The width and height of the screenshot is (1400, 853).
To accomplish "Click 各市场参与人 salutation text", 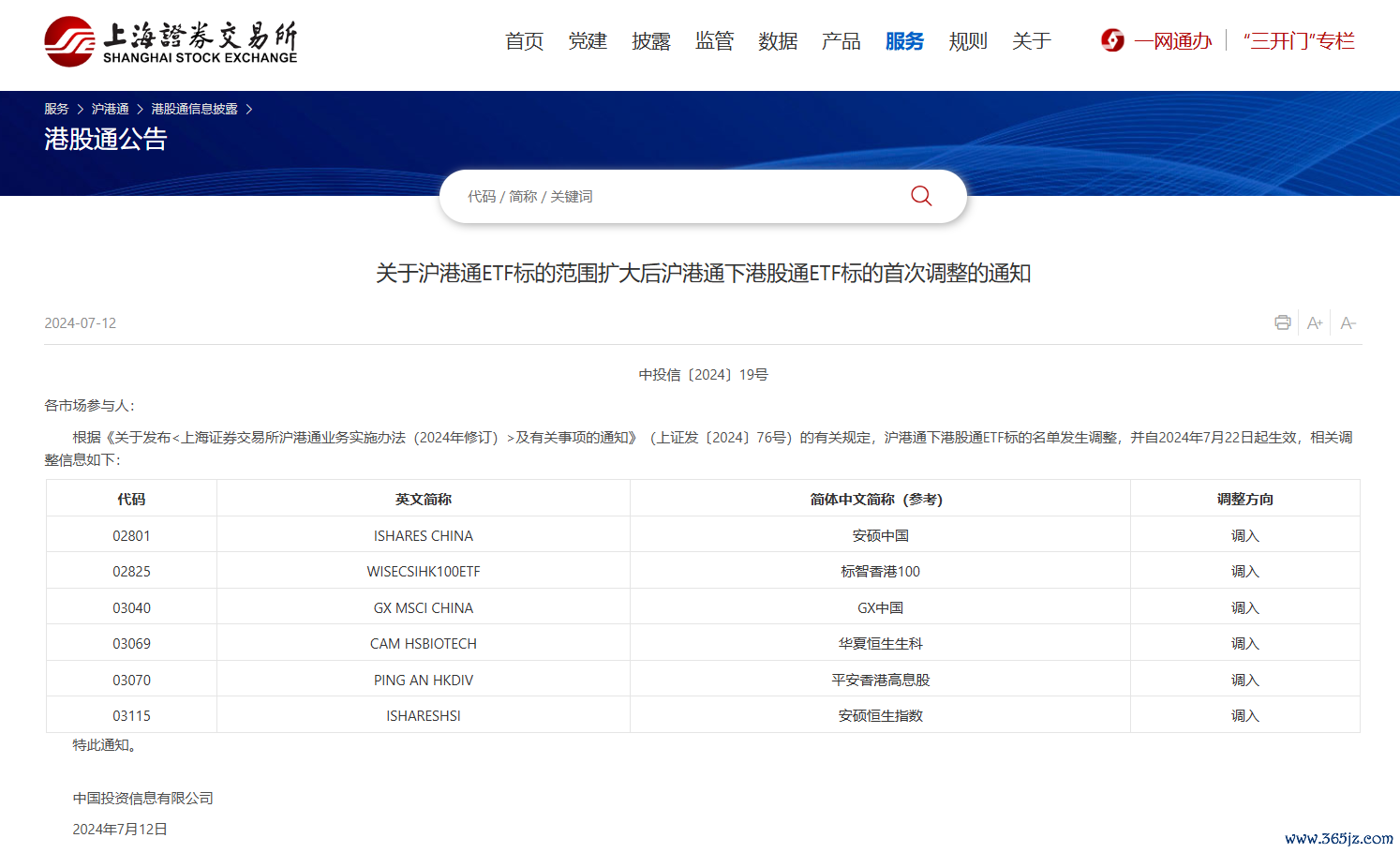I will click(x=89, y=406).
